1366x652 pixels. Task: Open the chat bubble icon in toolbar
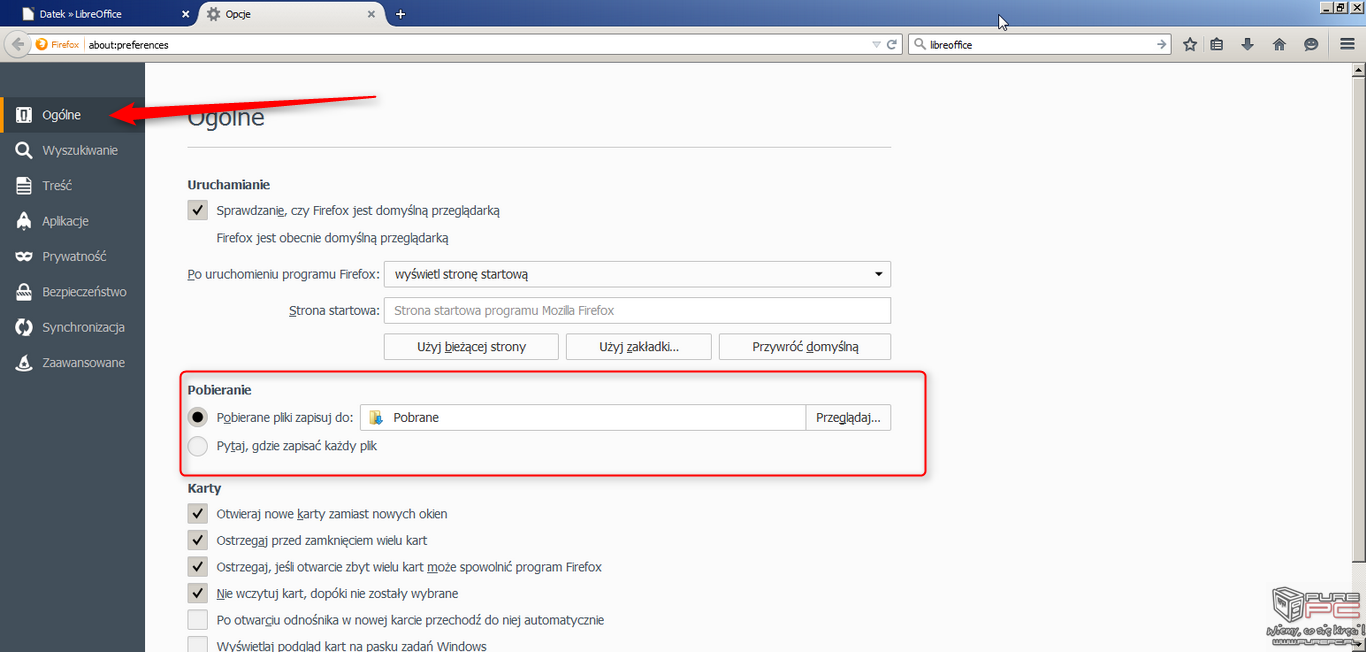[x=1311, y=45]
